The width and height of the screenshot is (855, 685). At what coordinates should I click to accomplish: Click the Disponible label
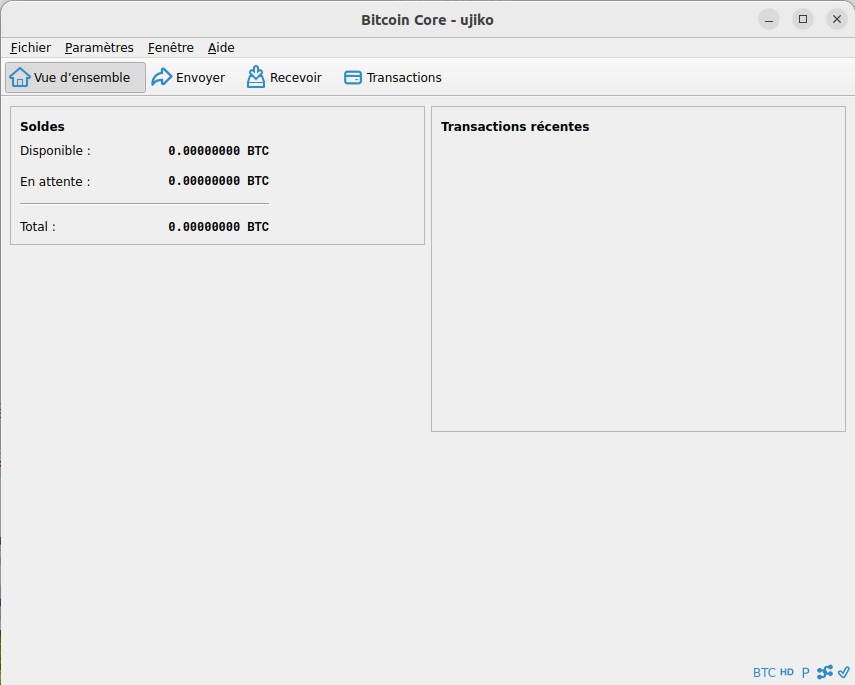[x=56, y=151]
